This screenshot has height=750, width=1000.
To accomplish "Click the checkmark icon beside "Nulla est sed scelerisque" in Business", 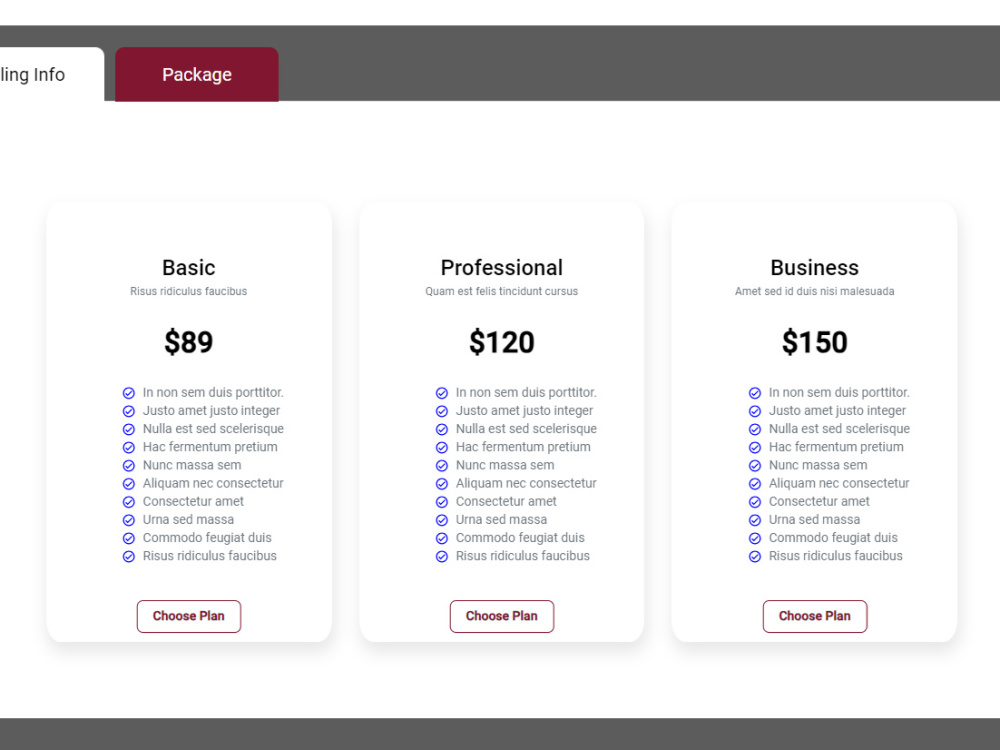I will [x=755, y=428].
